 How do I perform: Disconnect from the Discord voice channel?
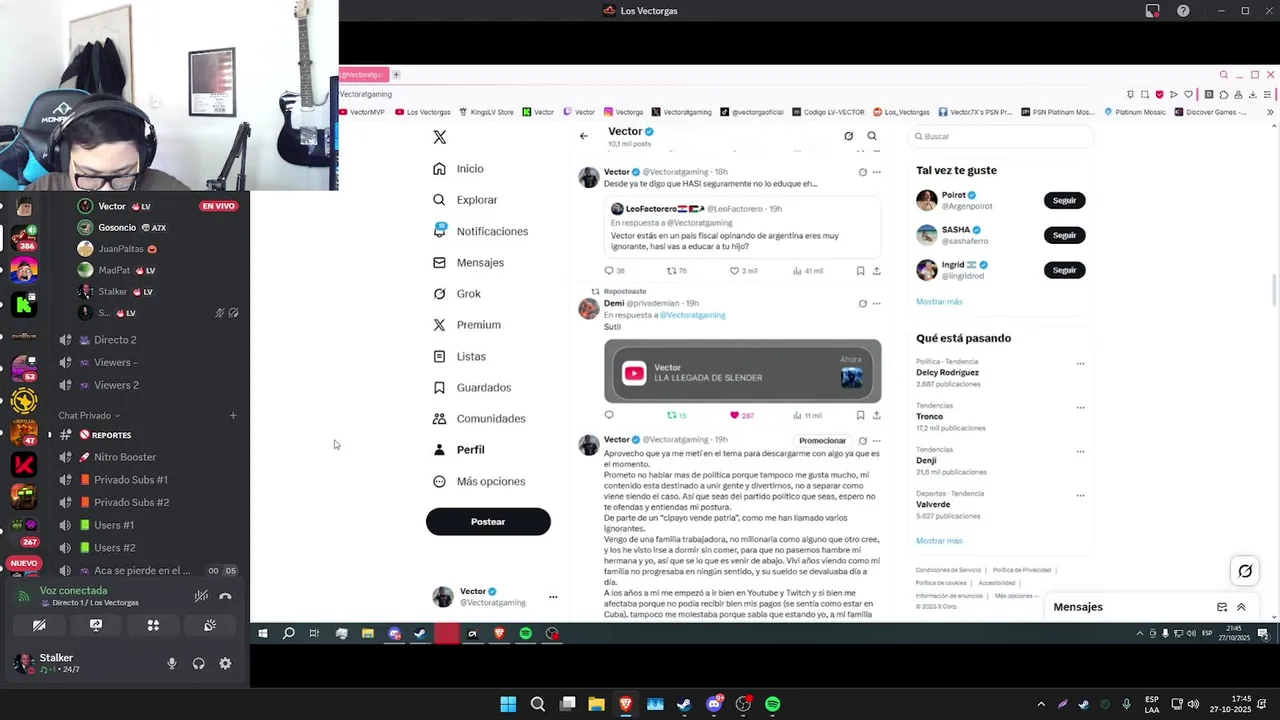point(225,596)
